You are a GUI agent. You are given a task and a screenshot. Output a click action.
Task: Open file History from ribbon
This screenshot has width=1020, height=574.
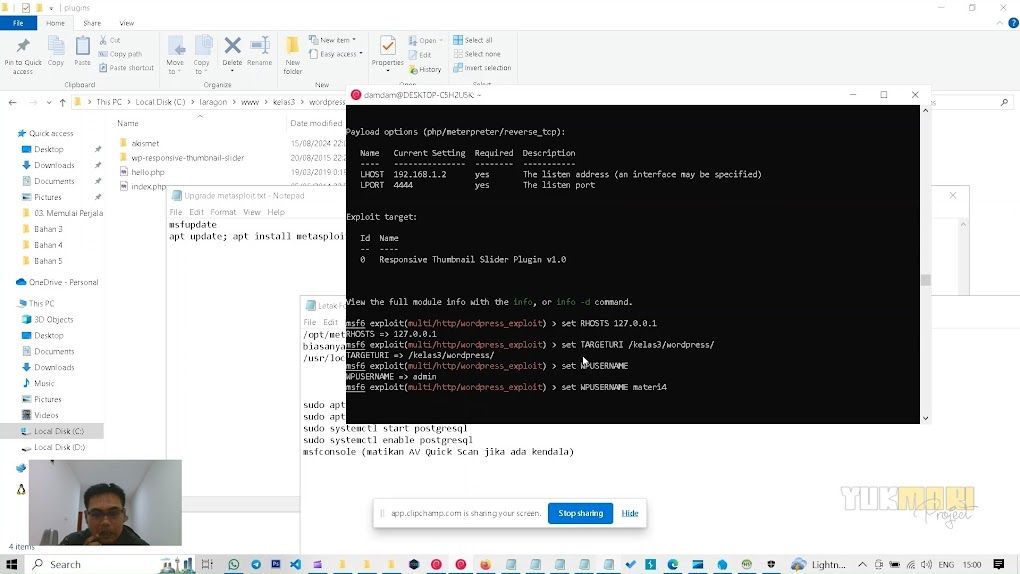(425, 69)
